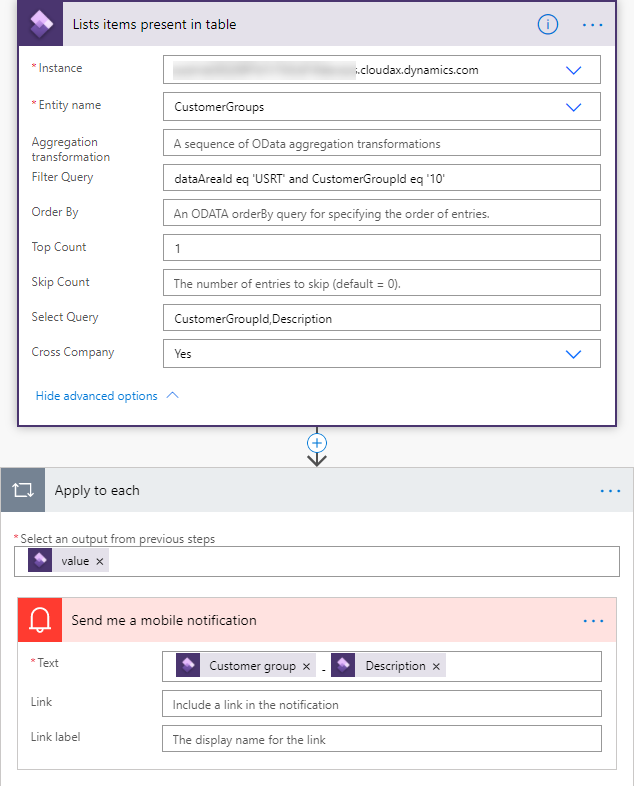Click the Select Query field
The image size is (634, 786).
pos(381,318)
